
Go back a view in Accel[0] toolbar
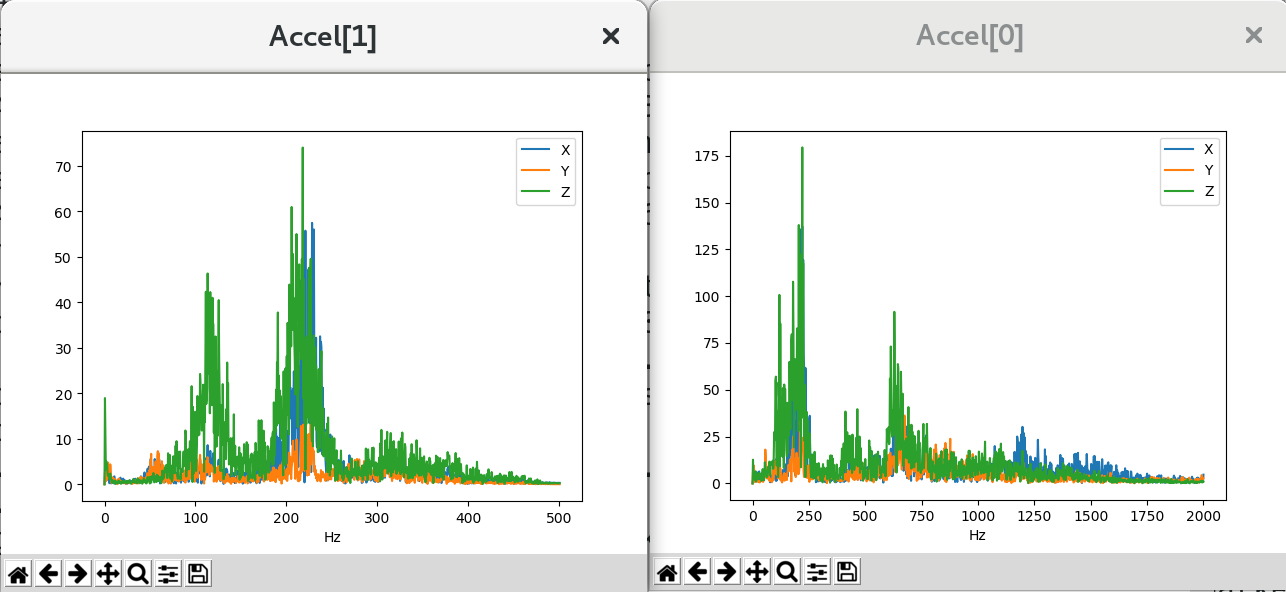[x=697, y=572]
